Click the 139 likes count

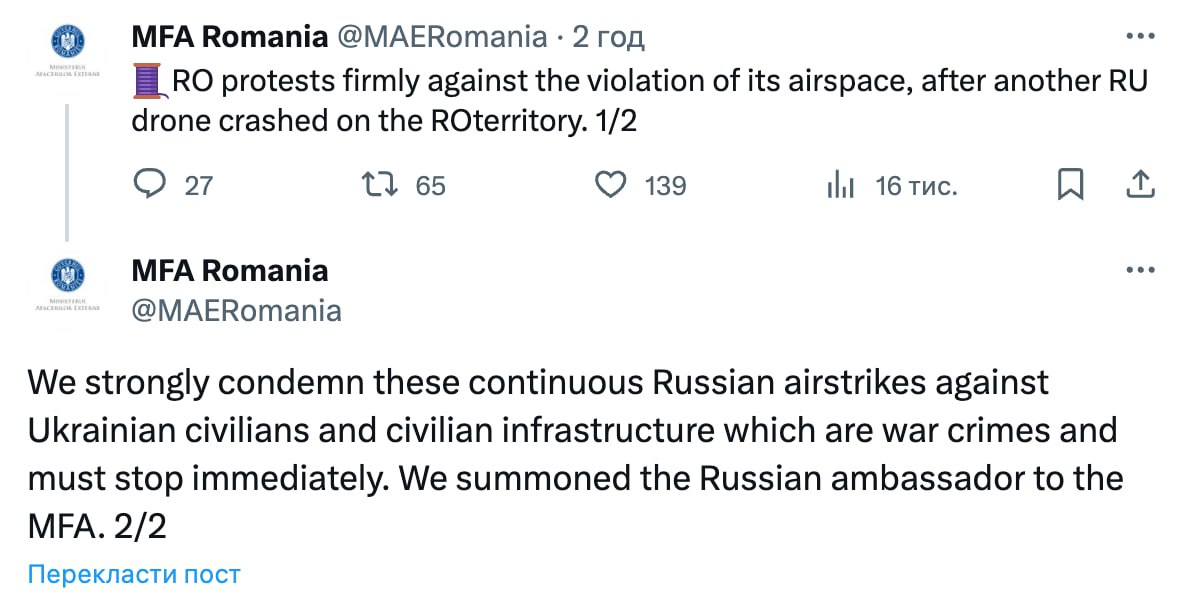(x=666, y=185)
